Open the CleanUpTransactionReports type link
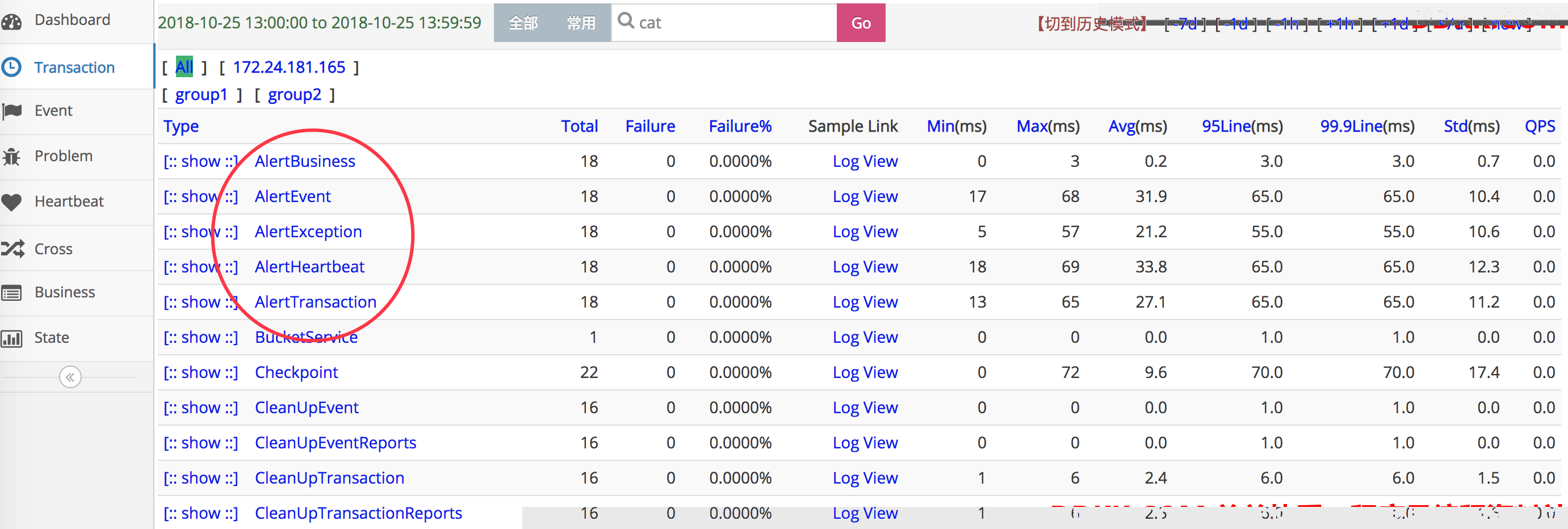Viewport: 1568px width, 529px height. click(x=359, y=513)
